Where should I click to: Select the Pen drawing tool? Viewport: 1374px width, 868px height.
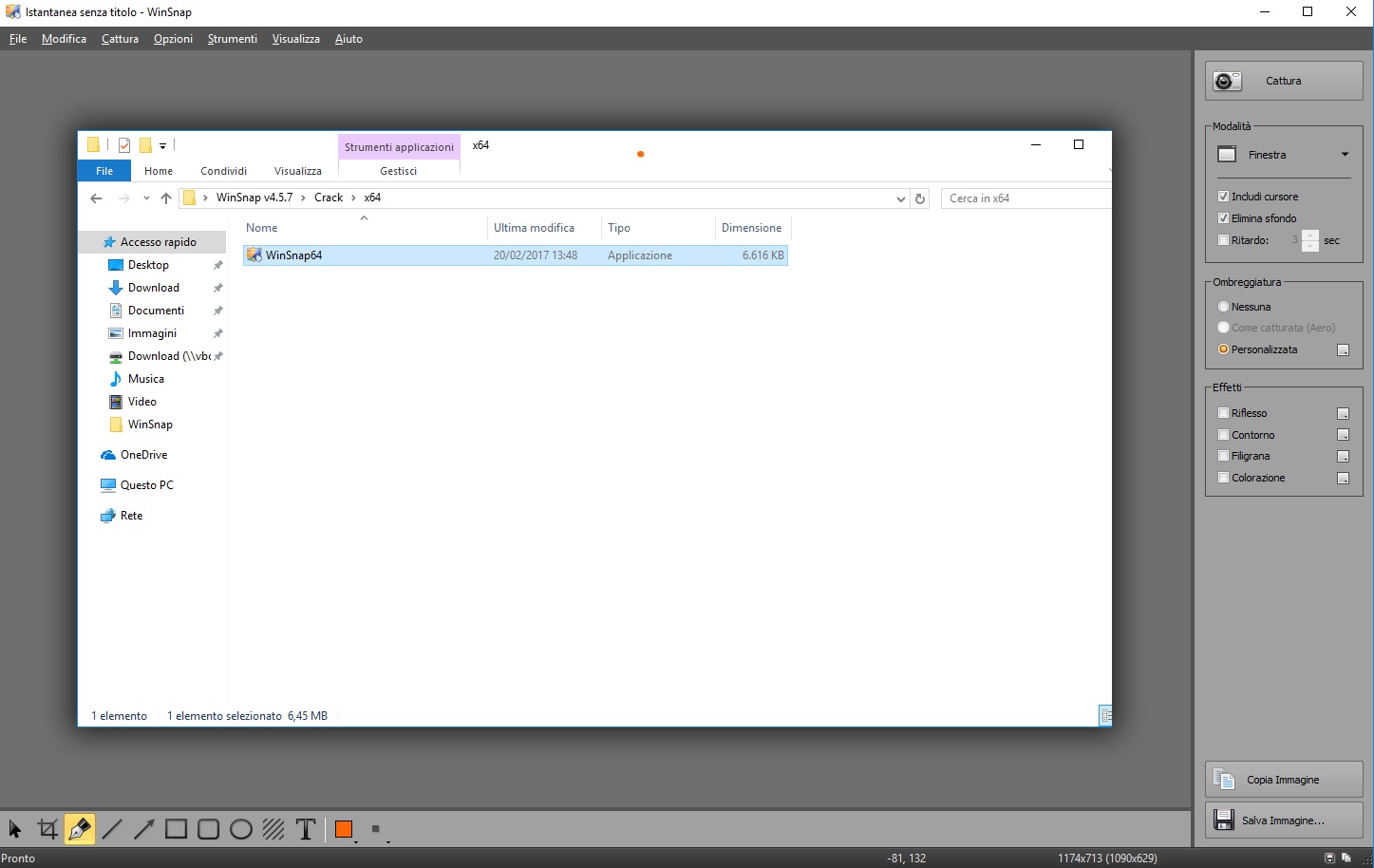click(x=80, y=829)
